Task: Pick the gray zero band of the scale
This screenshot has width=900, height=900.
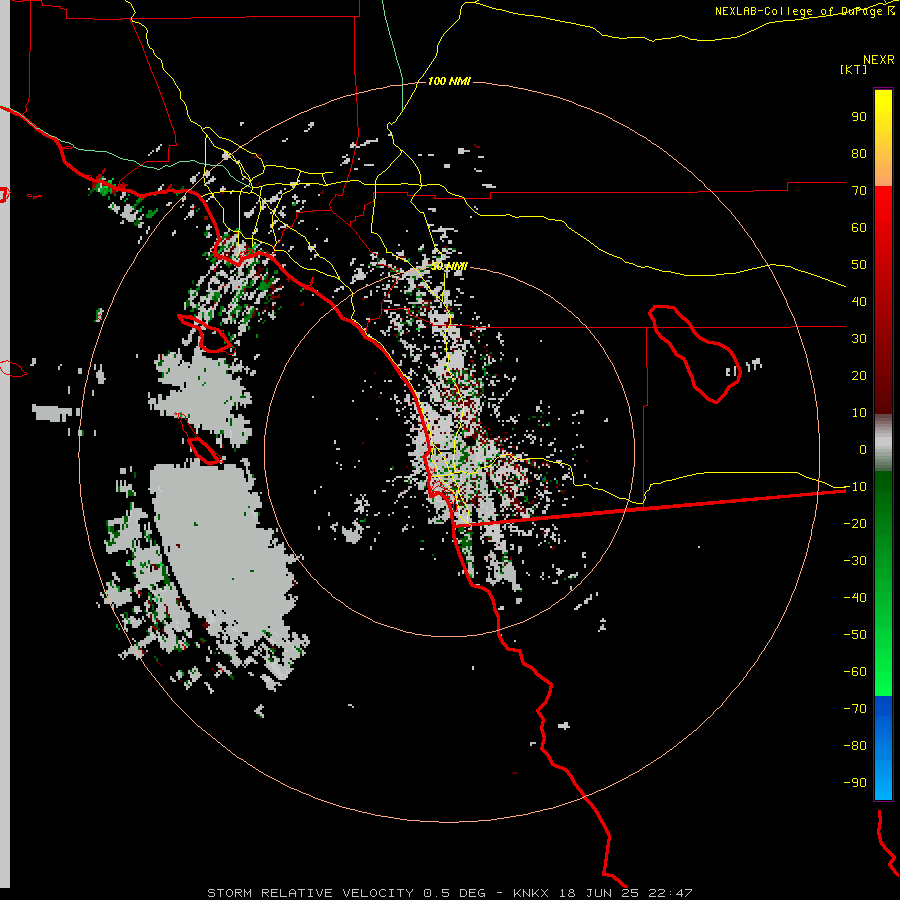Action: tap(883, 443)
